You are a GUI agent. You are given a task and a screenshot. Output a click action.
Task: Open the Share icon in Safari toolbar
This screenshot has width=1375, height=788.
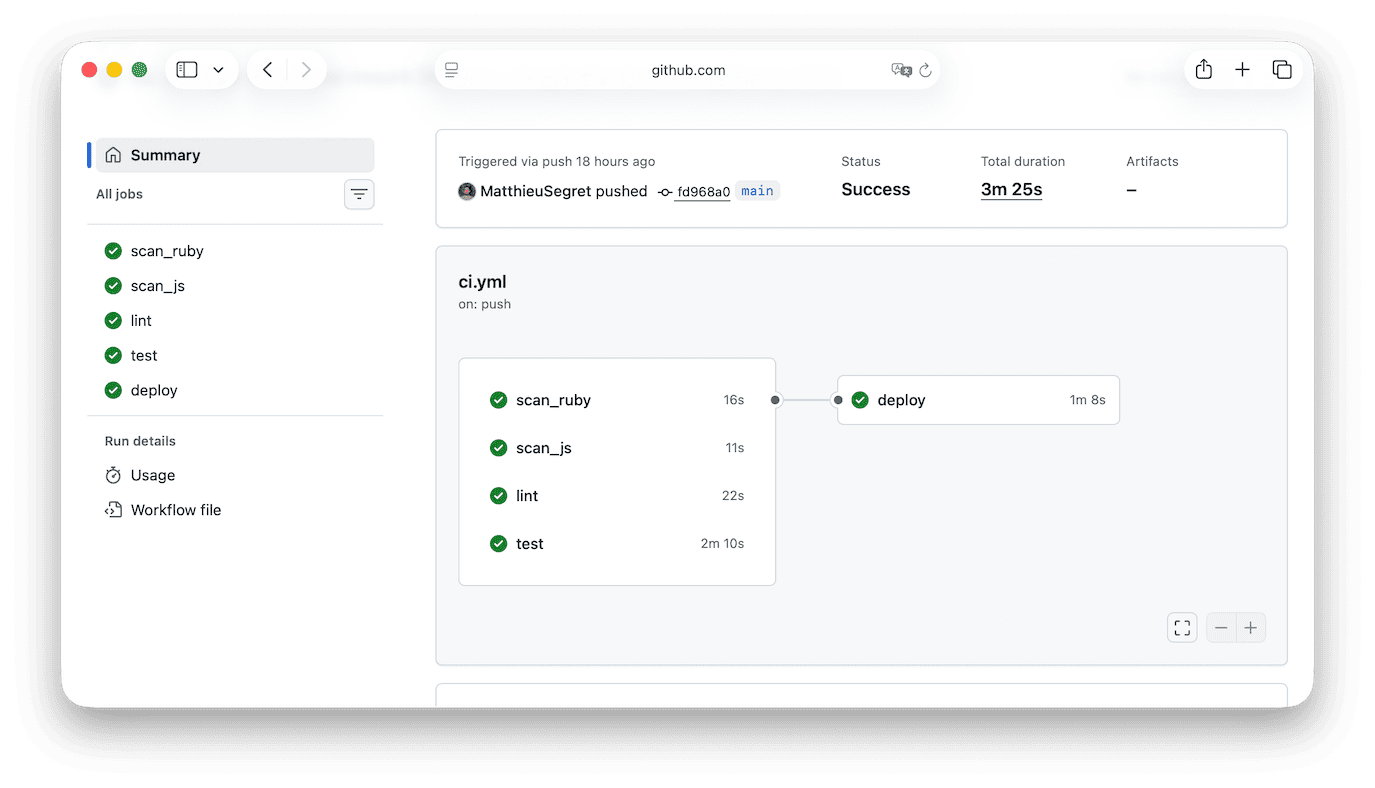[x=1203, y=69]
